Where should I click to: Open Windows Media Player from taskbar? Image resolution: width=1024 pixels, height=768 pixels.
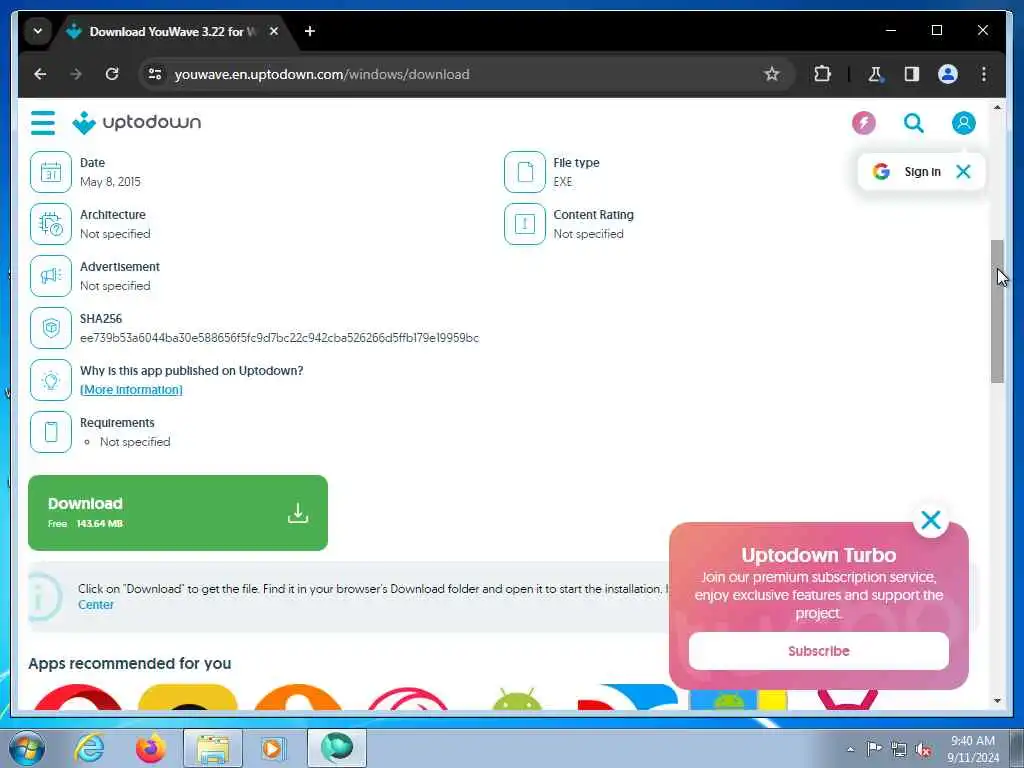273,748
